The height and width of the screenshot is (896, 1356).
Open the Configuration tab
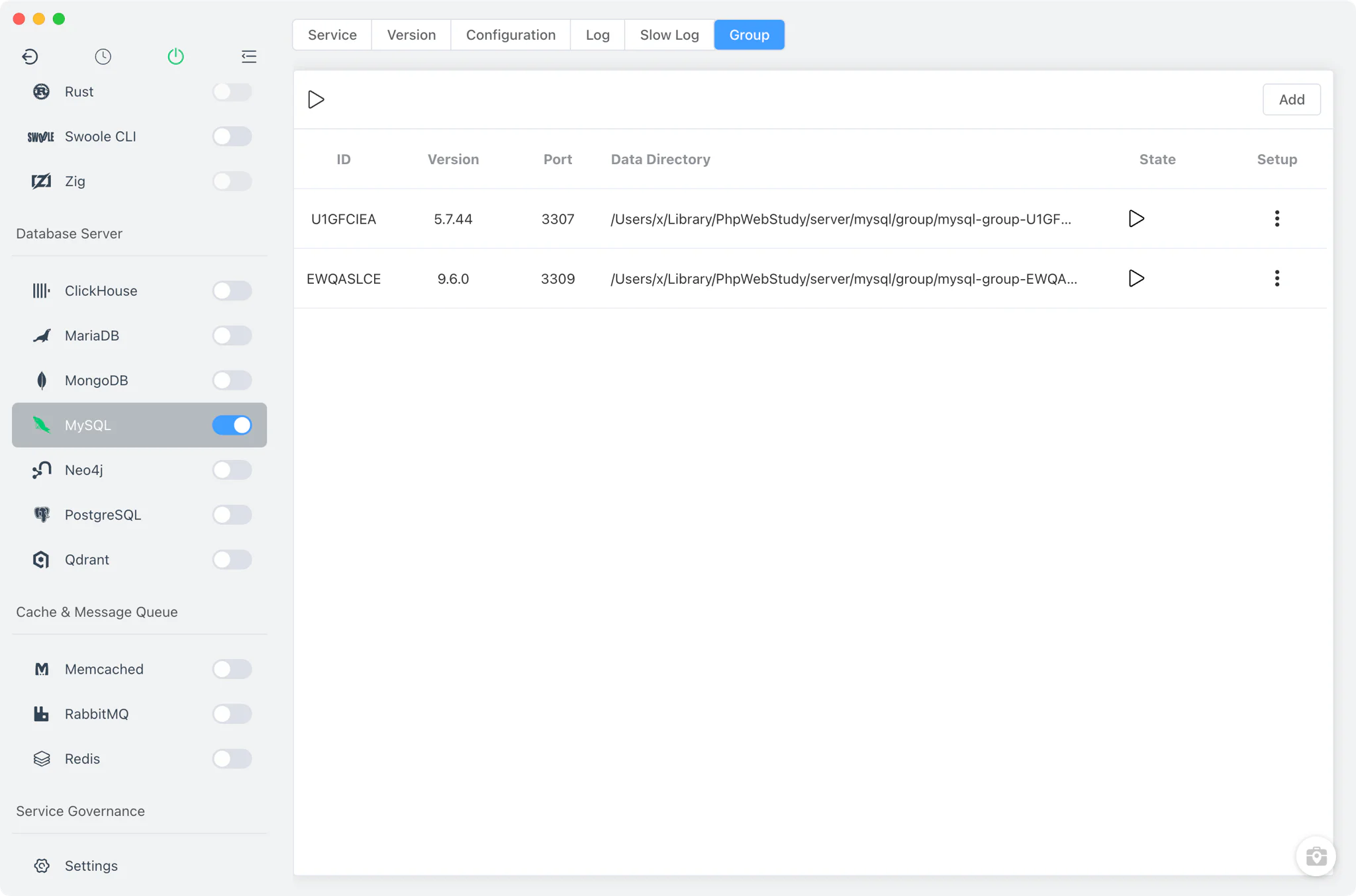[x=510, y=35]
